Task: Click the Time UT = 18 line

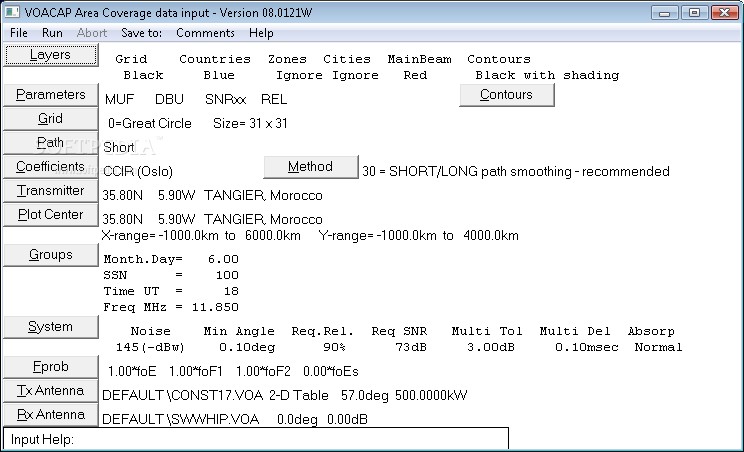Action: tap(171, 291)
